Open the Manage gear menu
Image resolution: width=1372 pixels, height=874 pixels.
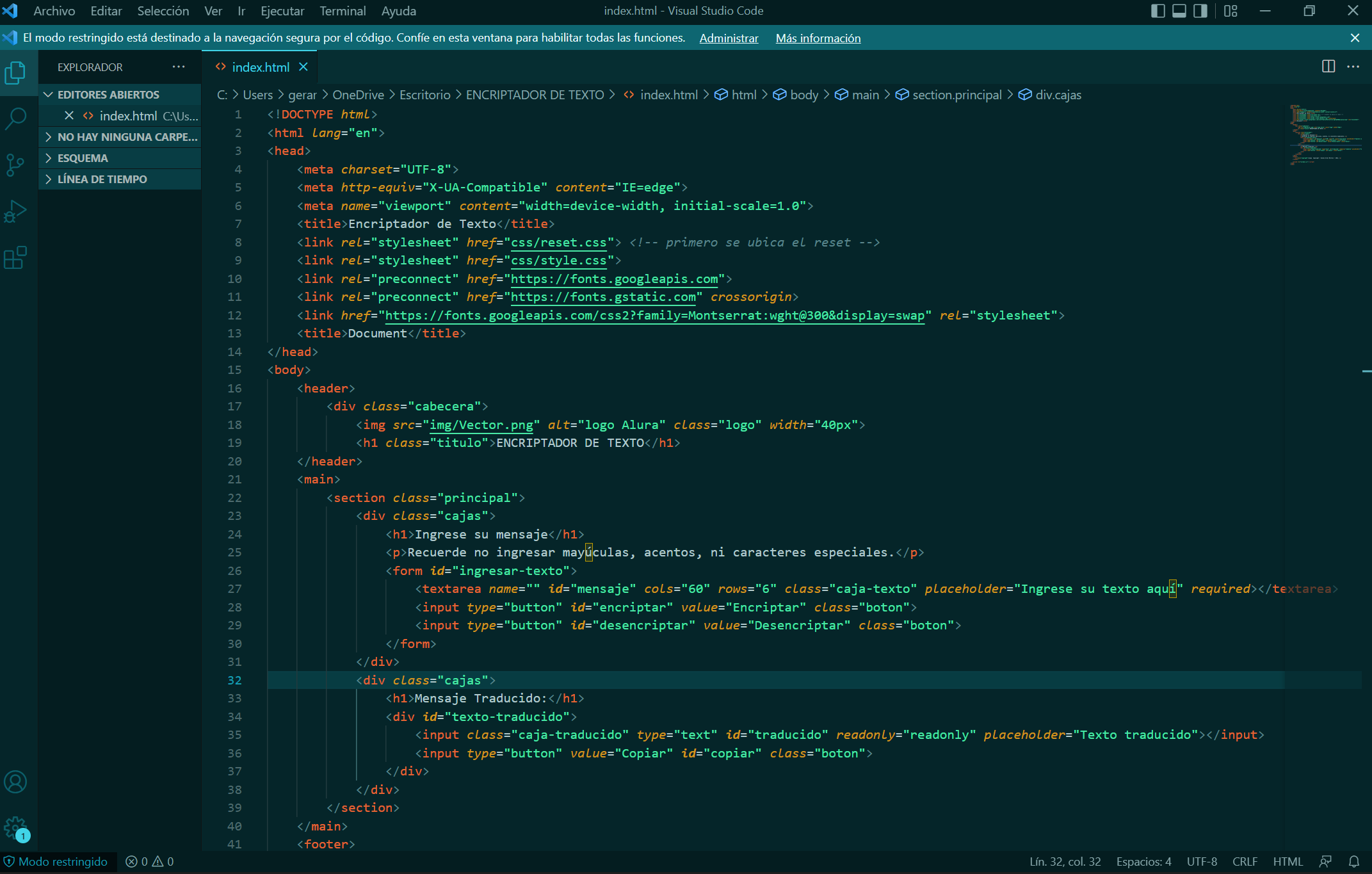pos(15,829)
